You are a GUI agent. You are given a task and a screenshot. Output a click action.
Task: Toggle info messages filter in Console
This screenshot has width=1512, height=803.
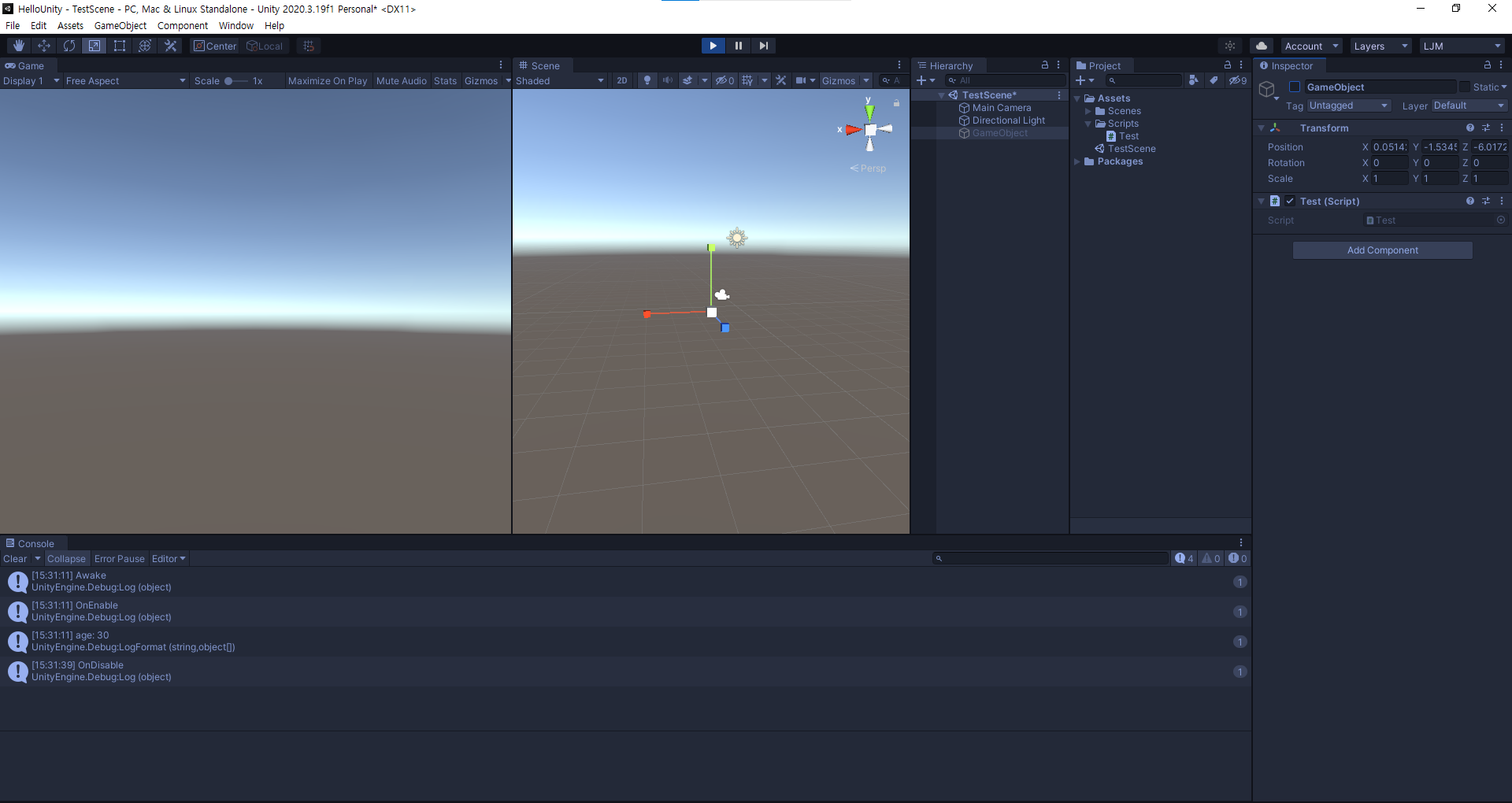[x=1184, y=558]
